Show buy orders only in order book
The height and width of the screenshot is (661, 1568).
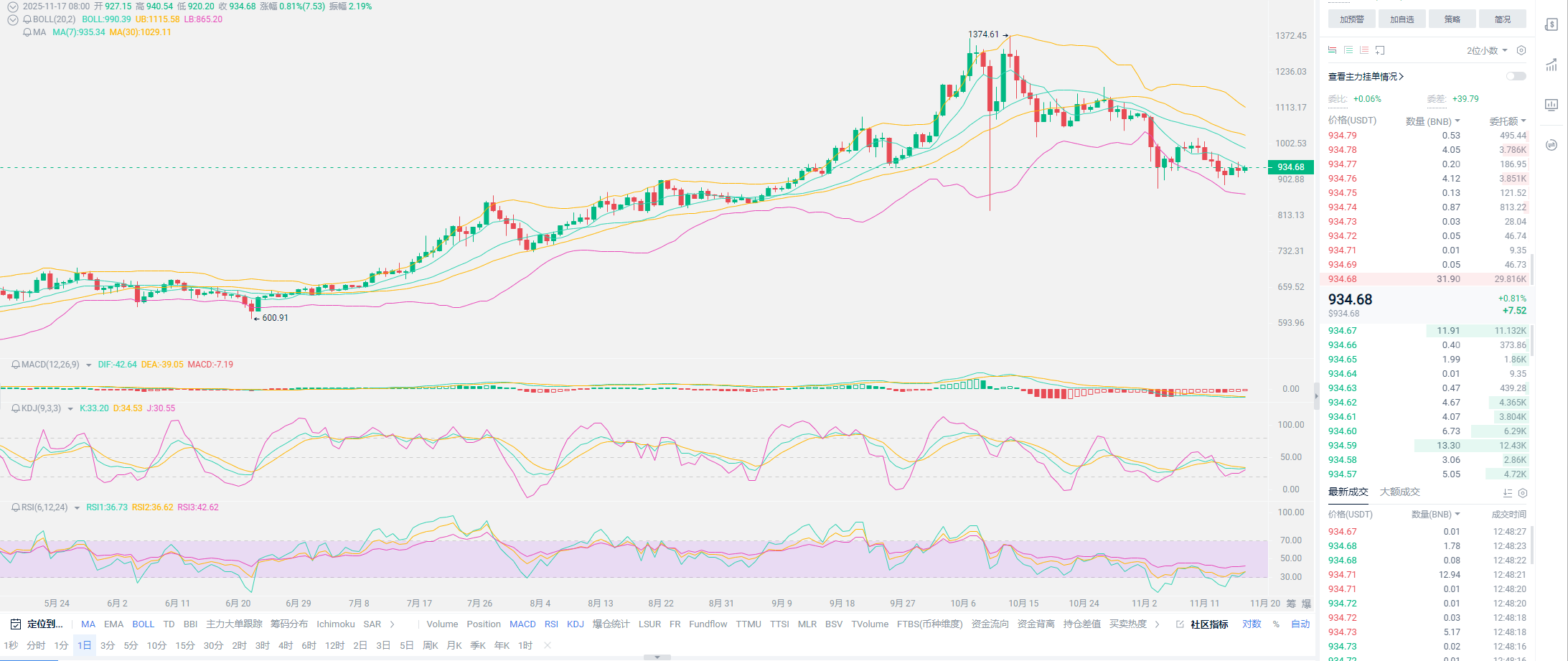pyautogui.click(x=1348, y=50)
